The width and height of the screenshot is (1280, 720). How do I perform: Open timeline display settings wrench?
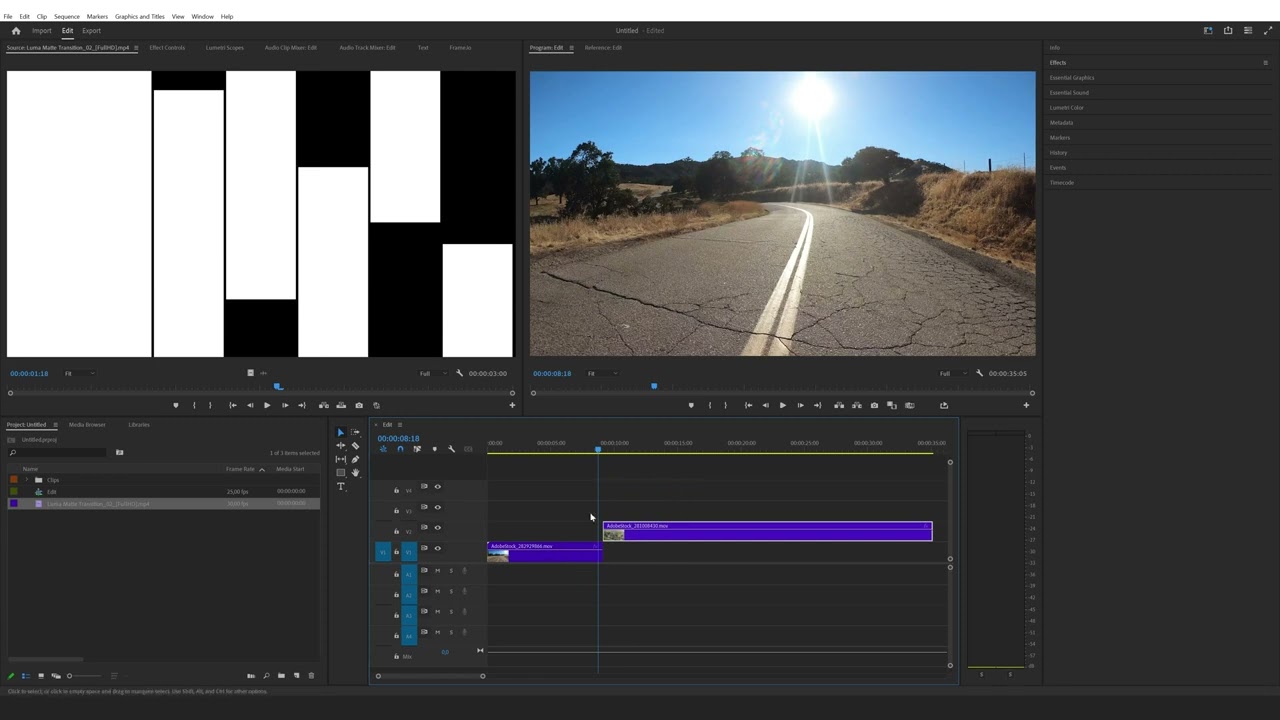click(x=451, y=449)
